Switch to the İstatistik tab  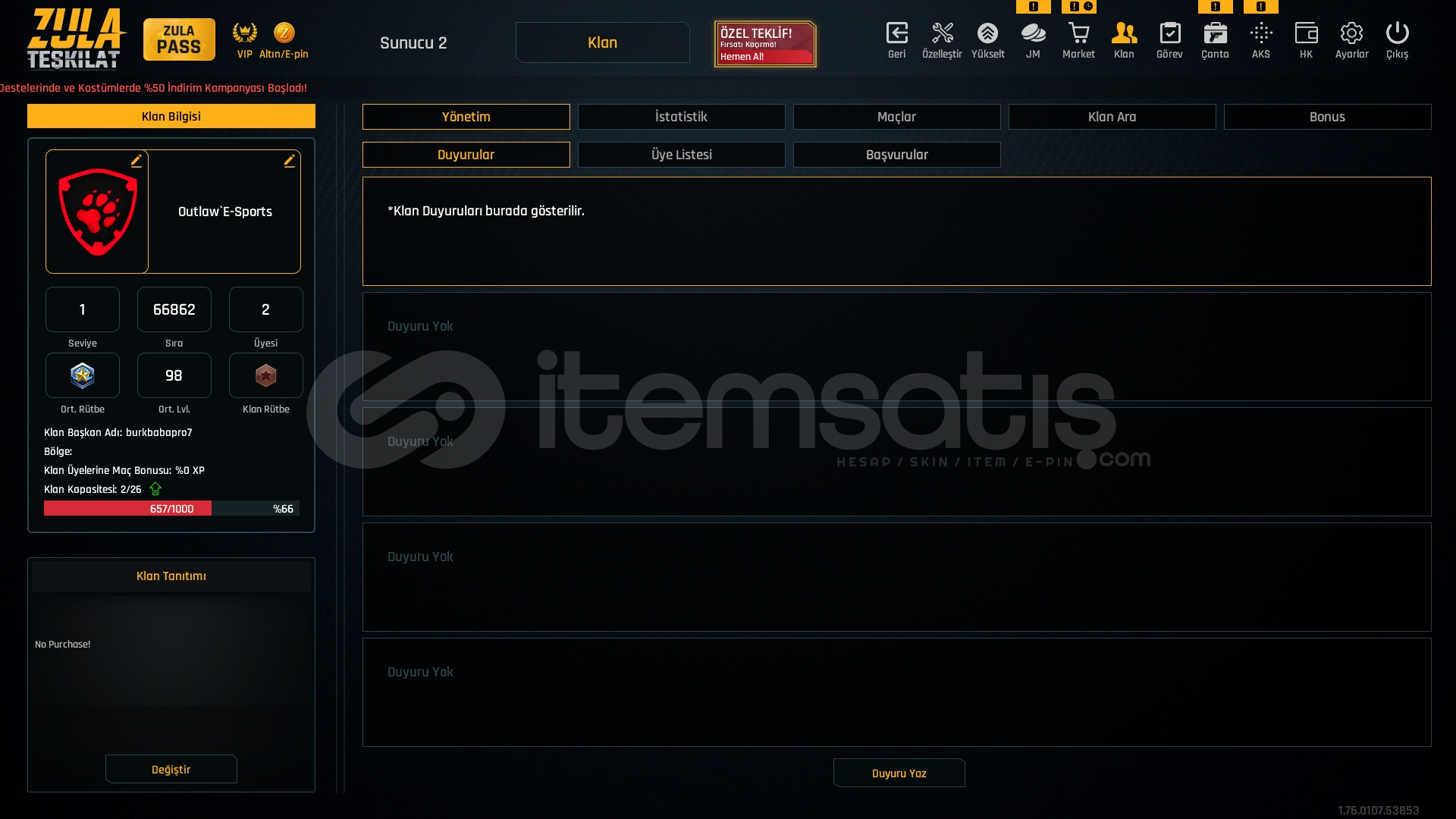coord(682,117)
